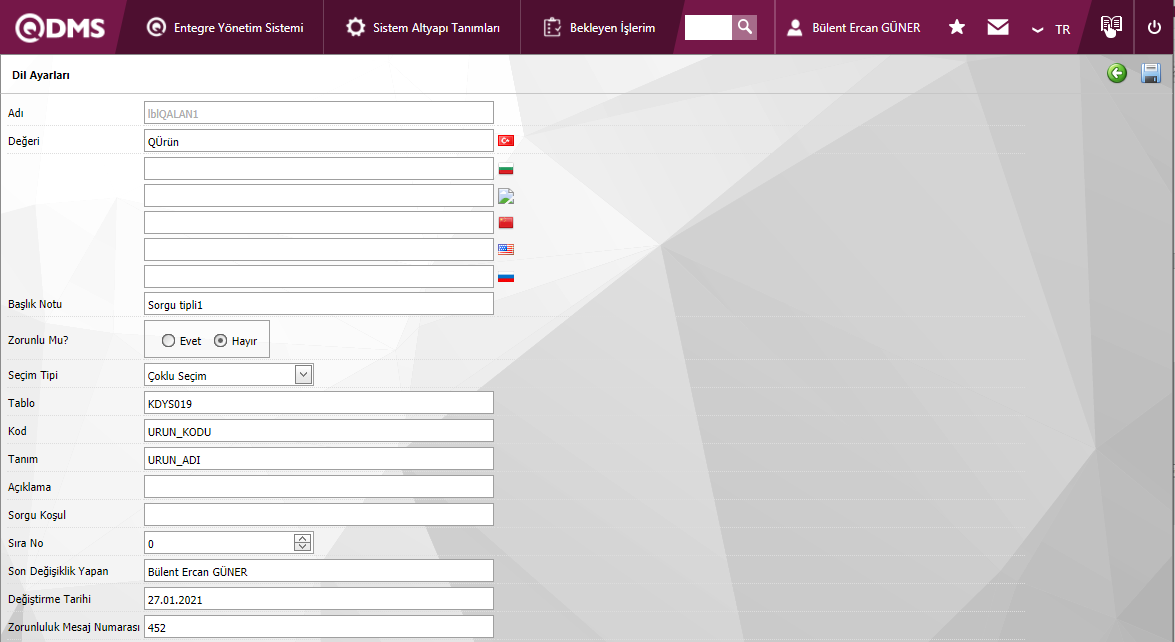Click Değiştirme Tarihi field 27.01.2021
Viewport: 1175px width, 642px height.
318,599
